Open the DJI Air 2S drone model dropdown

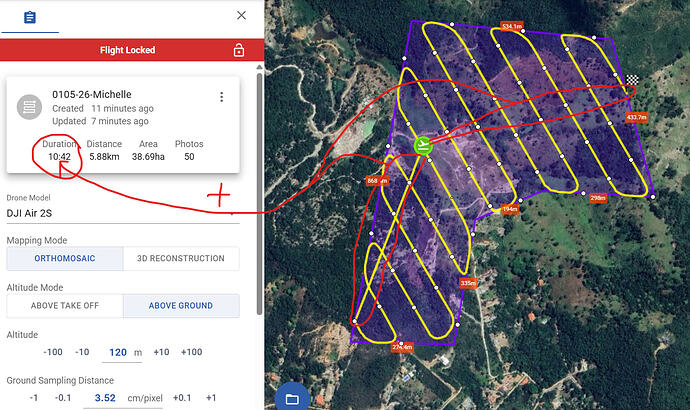pyautogui.click(x=122, y=214)
